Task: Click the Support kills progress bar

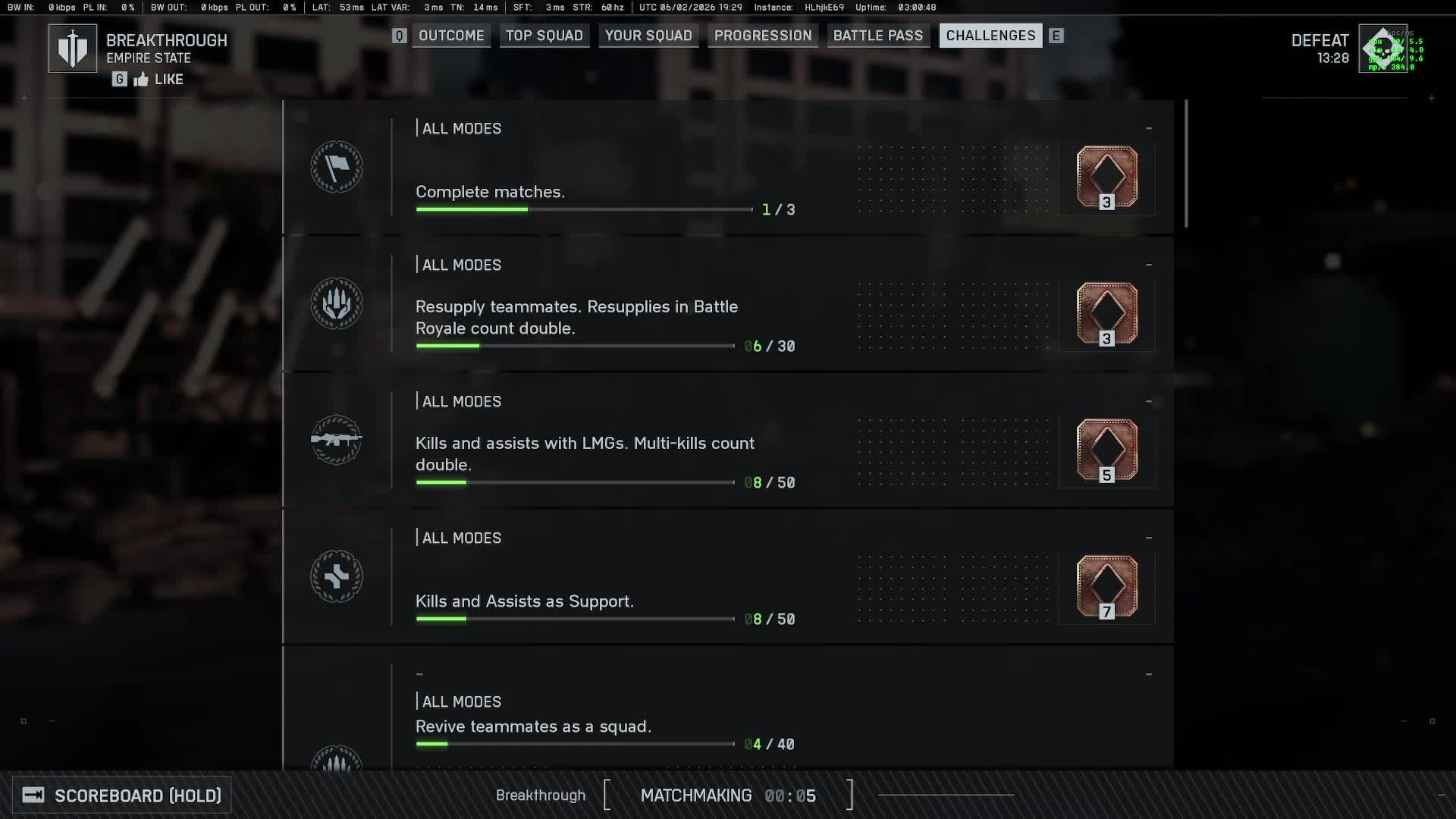Action: [x=575, y=619]
